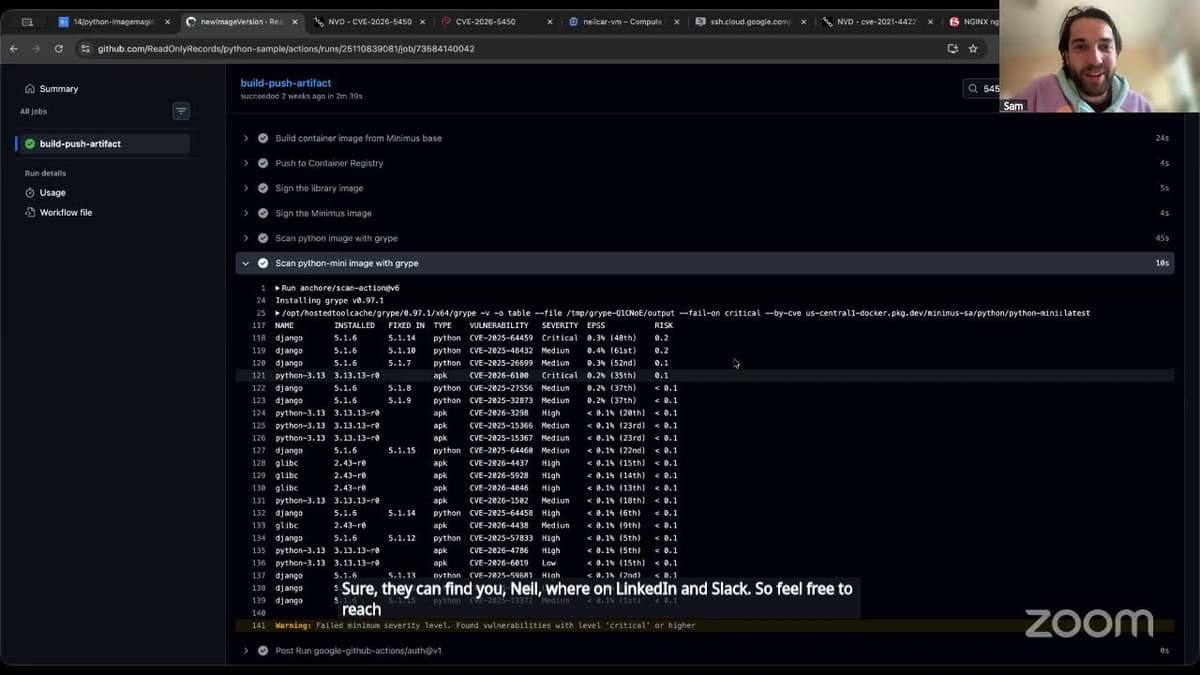Click the file icon beside Workflow file
Image resolution: width=1200 pixels, height=675 pixels.
(x=30, y=212)
